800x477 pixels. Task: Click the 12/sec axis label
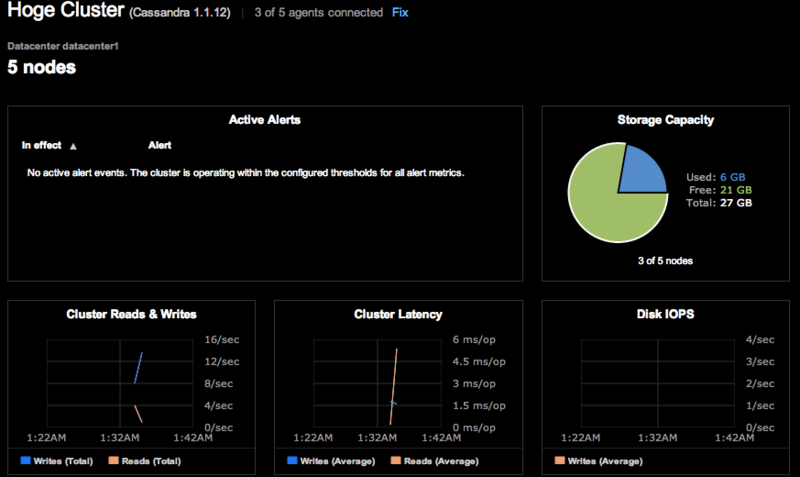(x=222, y=361)
